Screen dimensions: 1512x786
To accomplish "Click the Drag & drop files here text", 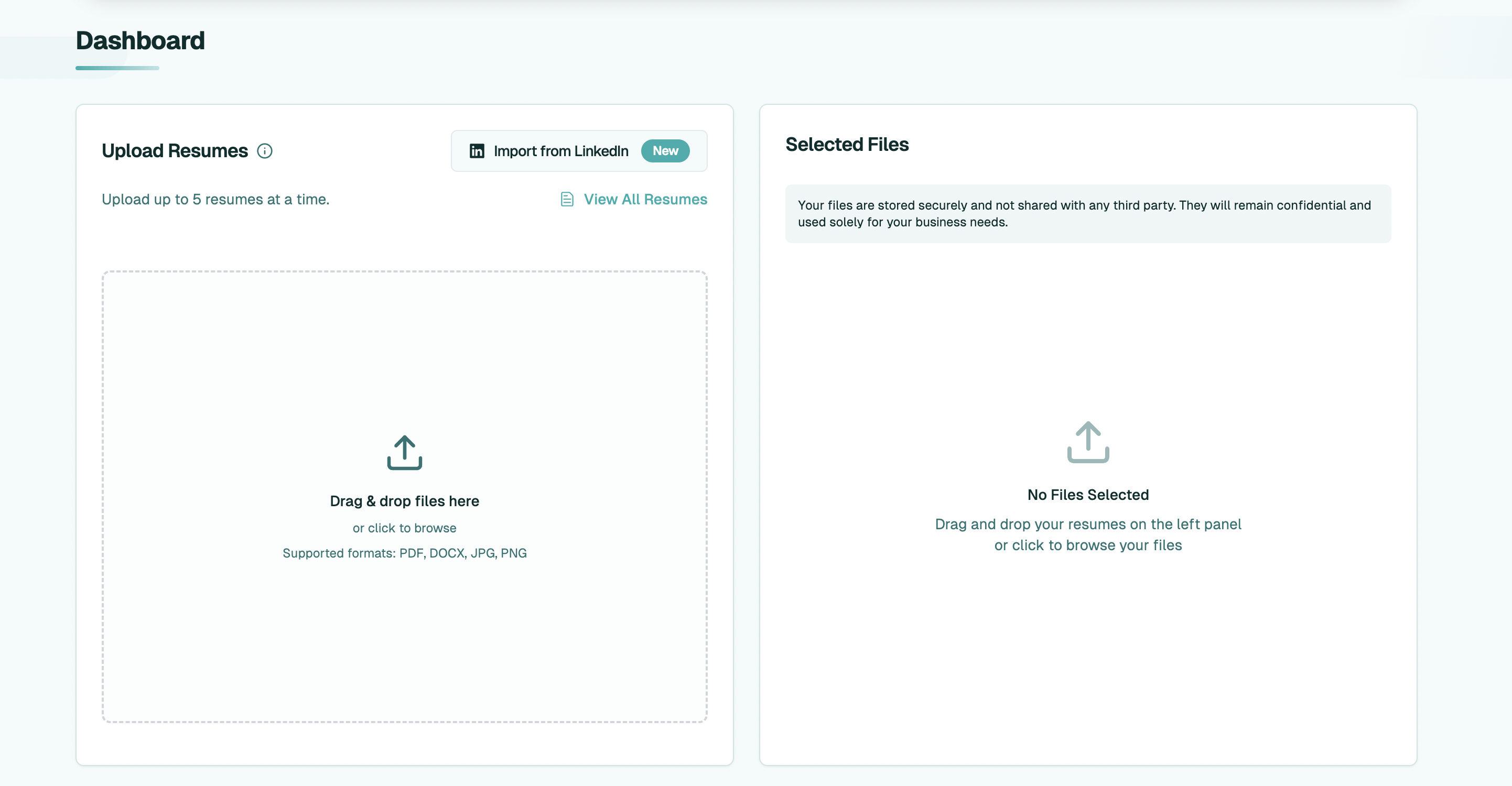I will click(404, 501).
